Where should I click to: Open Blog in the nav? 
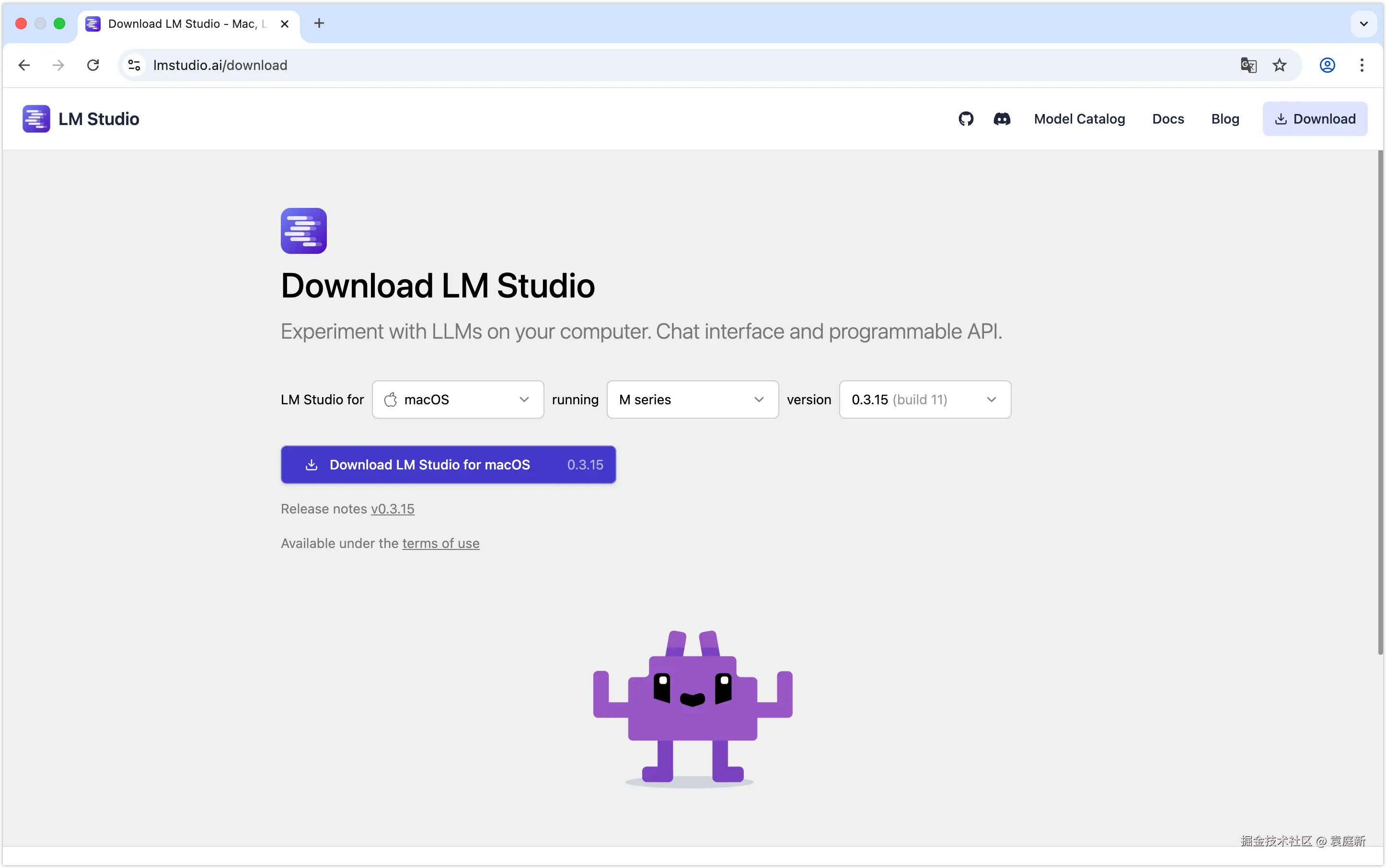[x=1225, y=119]
